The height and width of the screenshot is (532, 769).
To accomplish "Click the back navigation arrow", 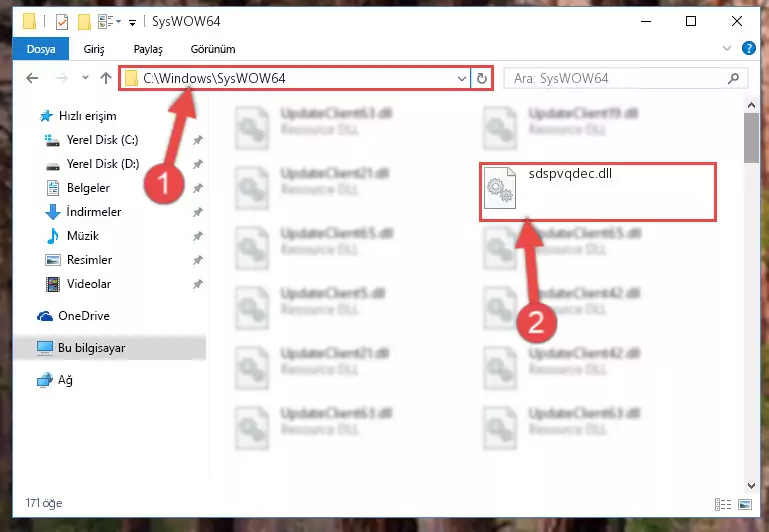I will (32, 78).
